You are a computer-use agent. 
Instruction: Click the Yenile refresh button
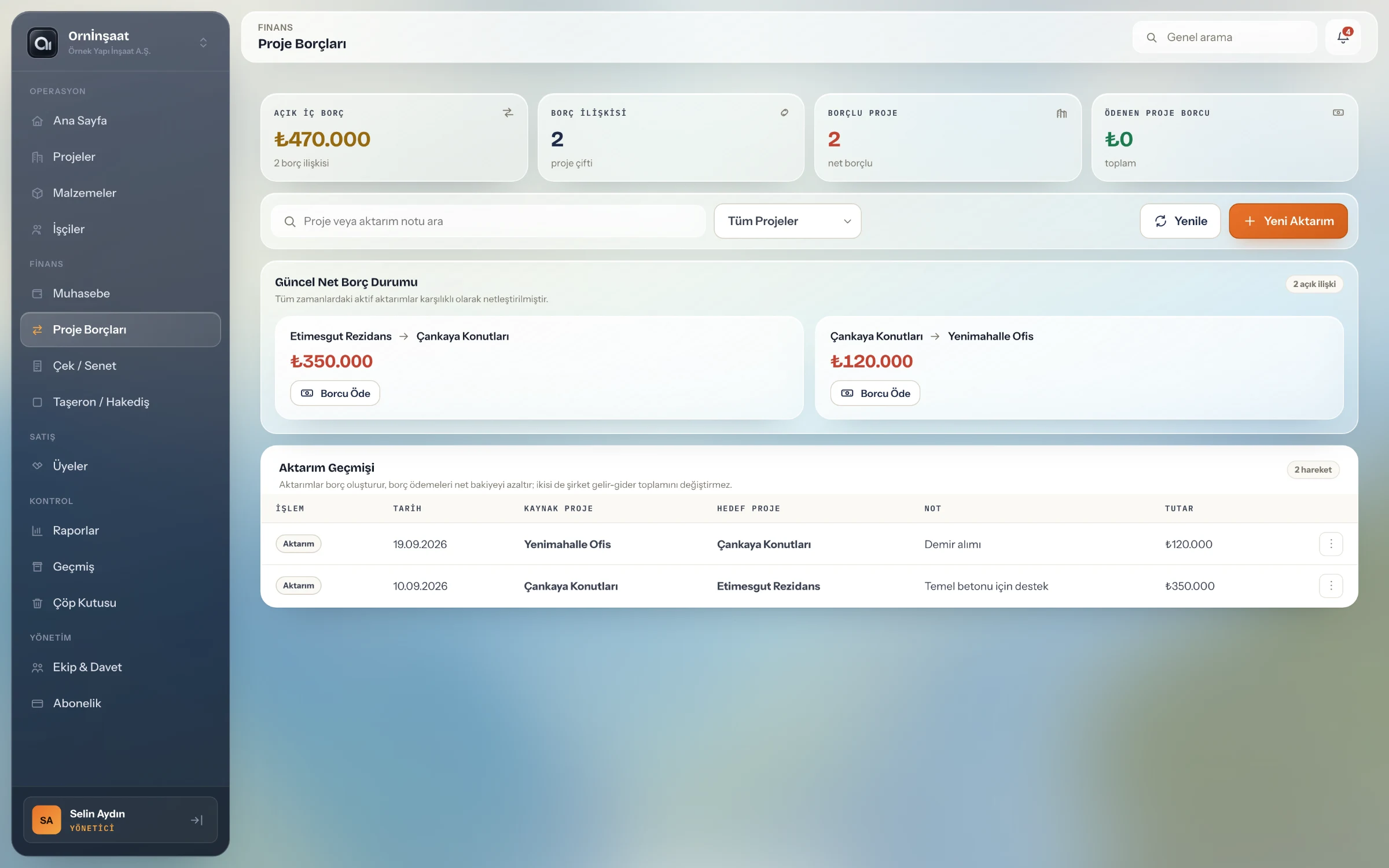(x=1180, y=221)
